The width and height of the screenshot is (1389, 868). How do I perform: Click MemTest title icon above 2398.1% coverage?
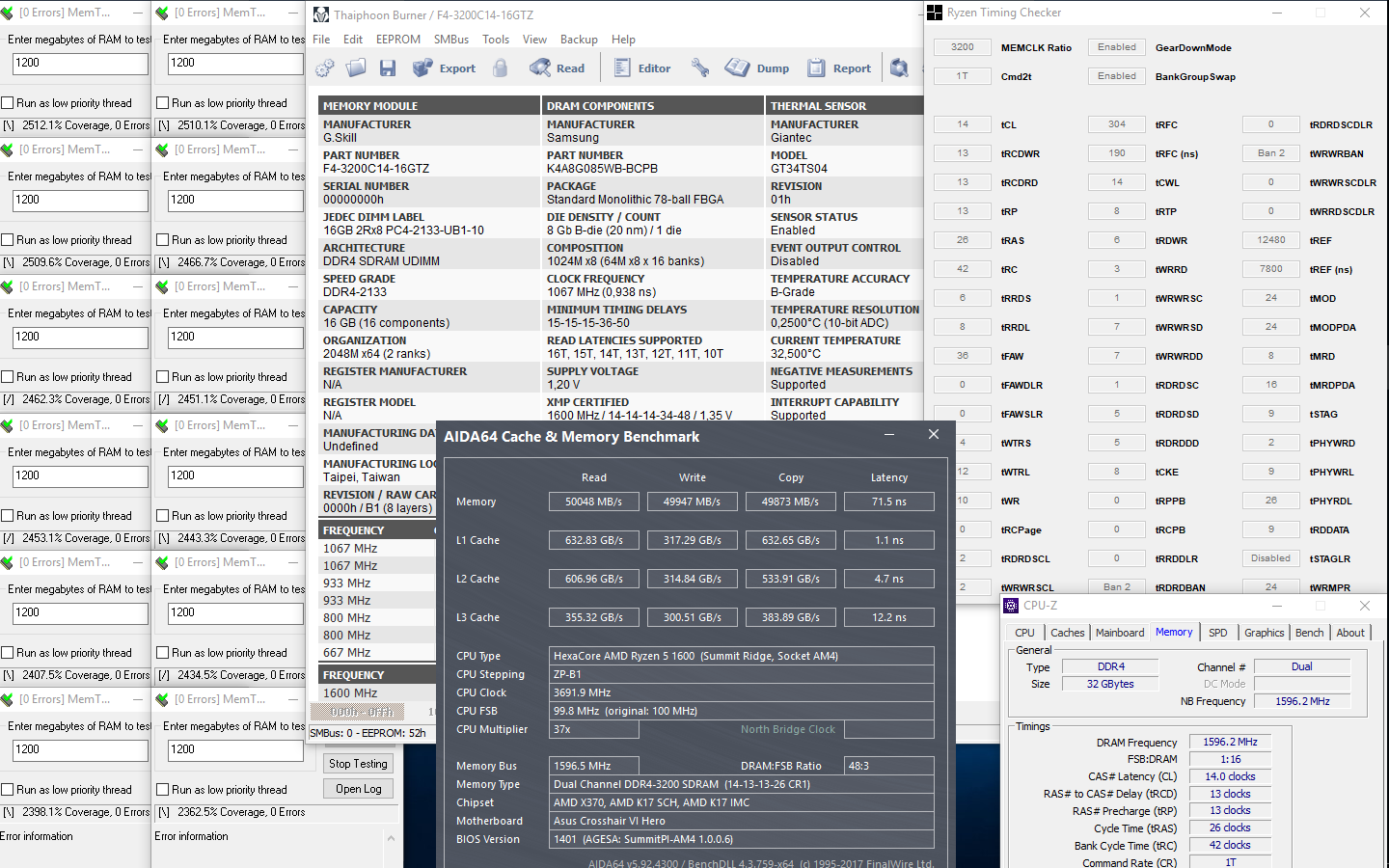click(x=8, y=699)
